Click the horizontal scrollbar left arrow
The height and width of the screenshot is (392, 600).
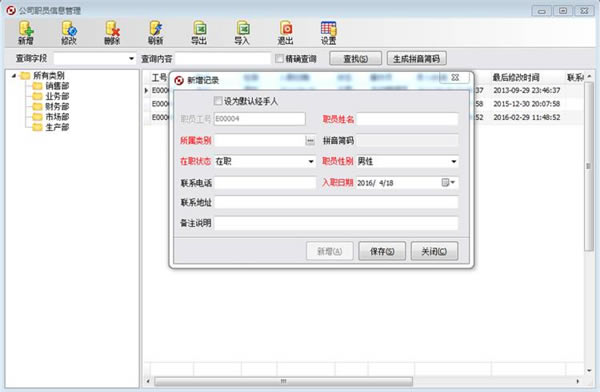tap(148, 381)
